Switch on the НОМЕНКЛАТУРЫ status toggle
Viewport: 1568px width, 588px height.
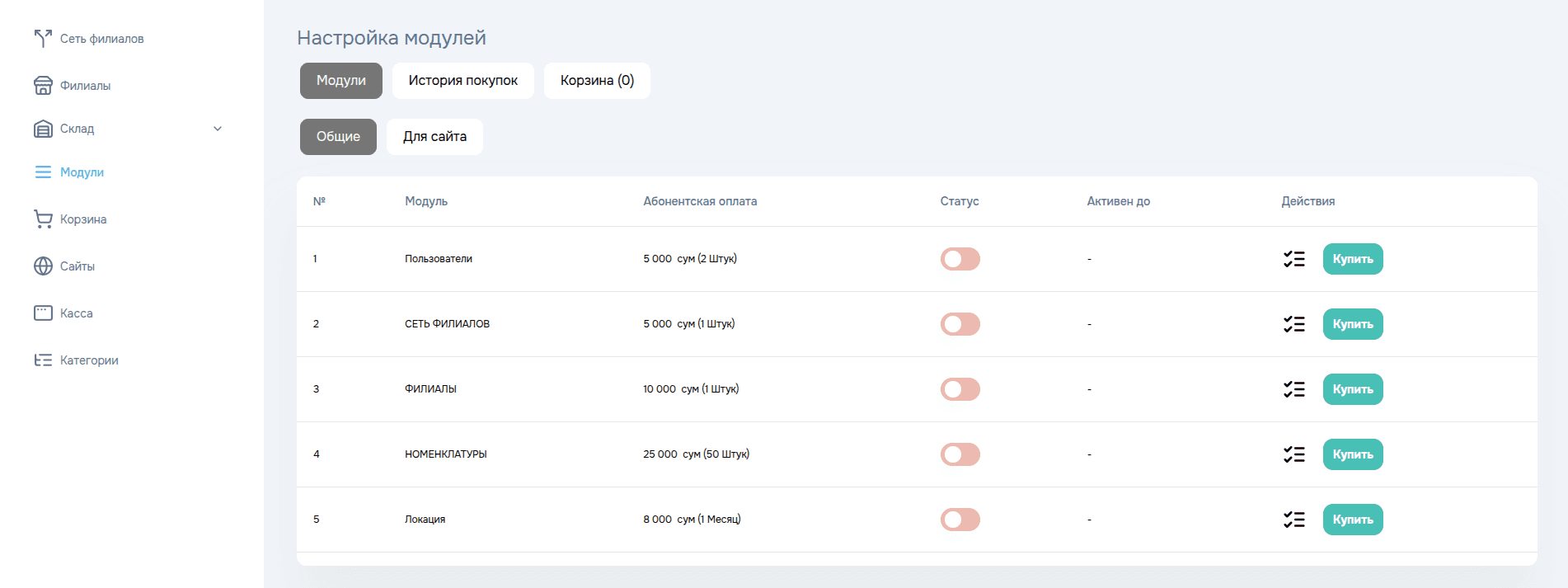click(960, 454)
